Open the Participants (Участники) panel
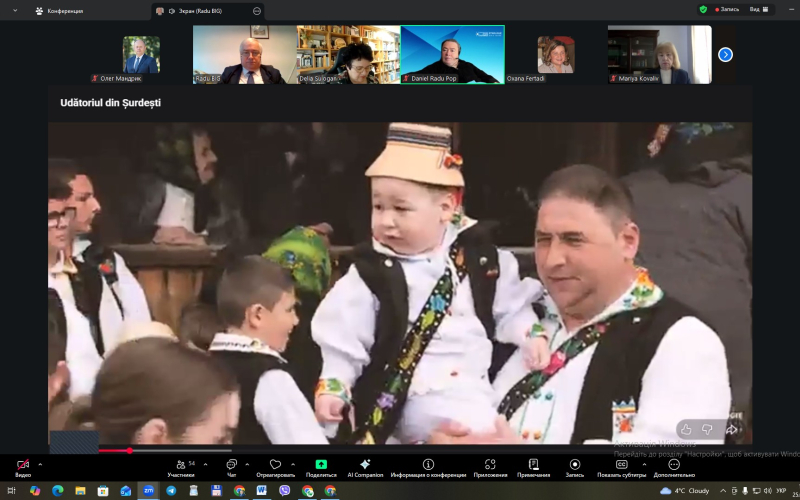The width and height of the screenshot is (800, 500). coord(180,465)
